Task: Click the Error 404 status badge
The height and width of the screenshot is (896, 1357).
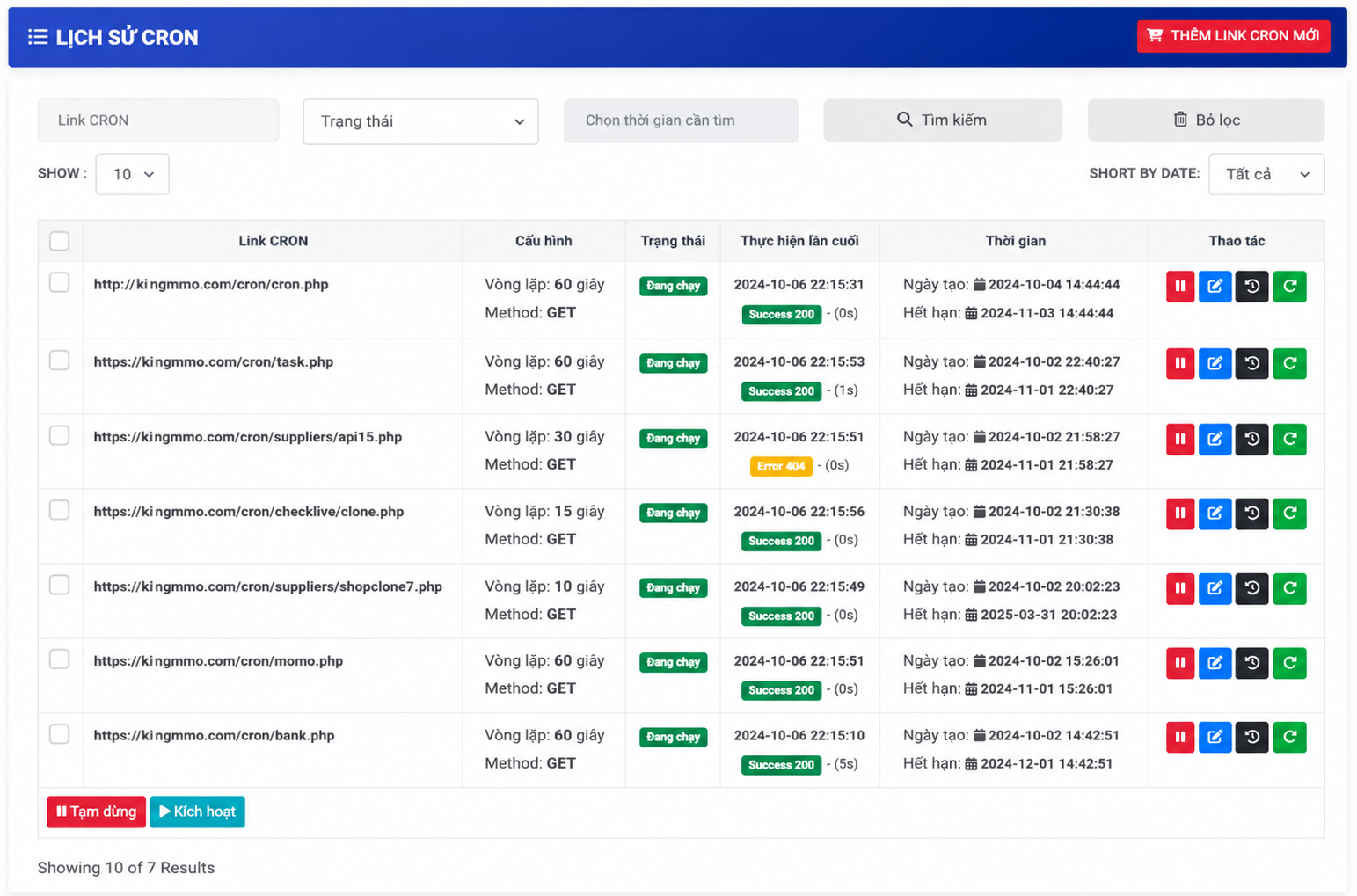Action: pyautogui.click(x=781, y=466)
